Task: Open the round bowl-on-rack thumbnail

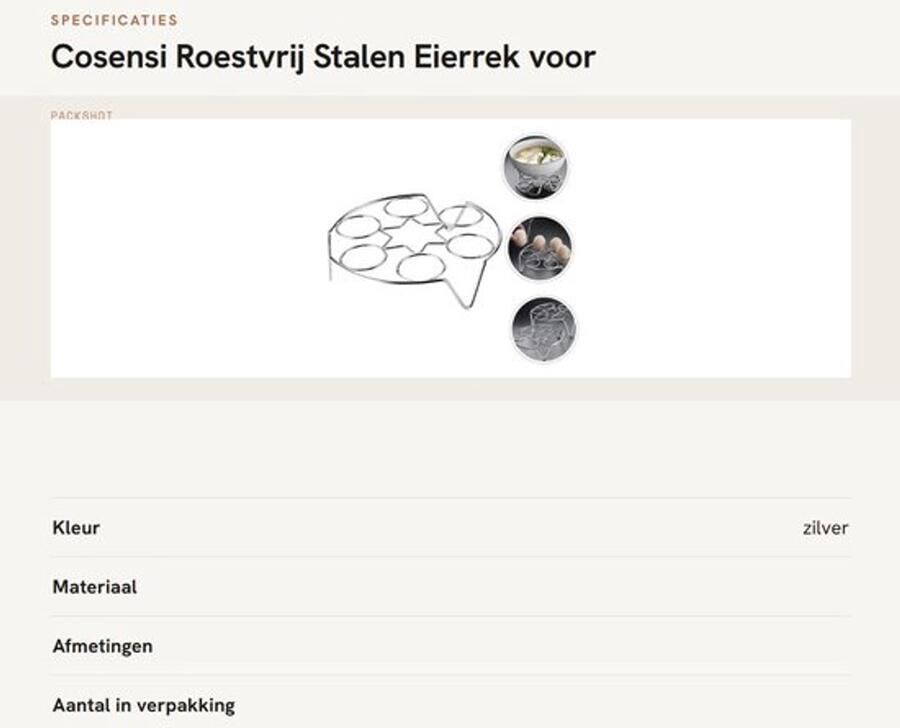Action: pos(536,166)
